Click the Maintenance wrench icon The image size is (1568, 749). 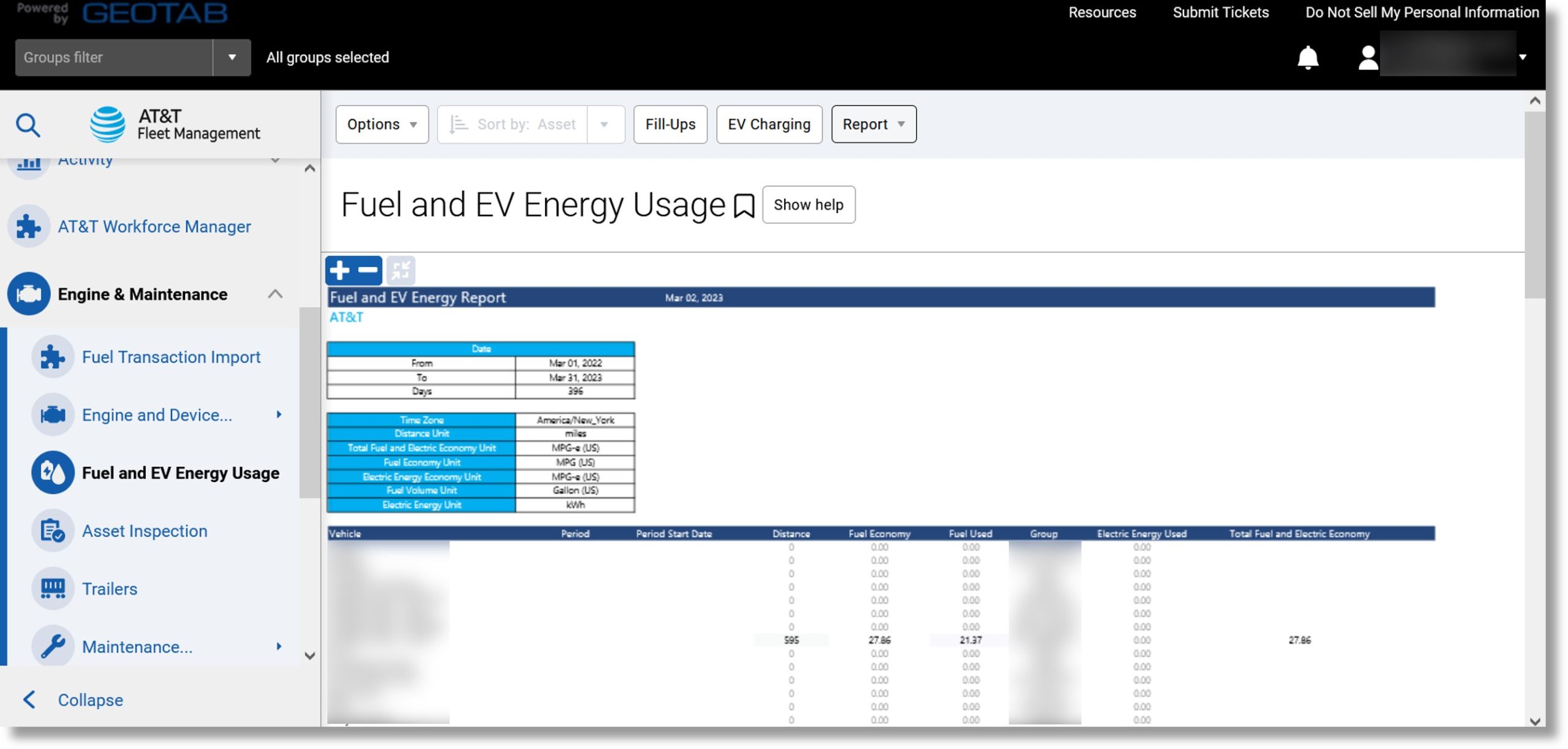pyautogui.click(x=53, y=647)
